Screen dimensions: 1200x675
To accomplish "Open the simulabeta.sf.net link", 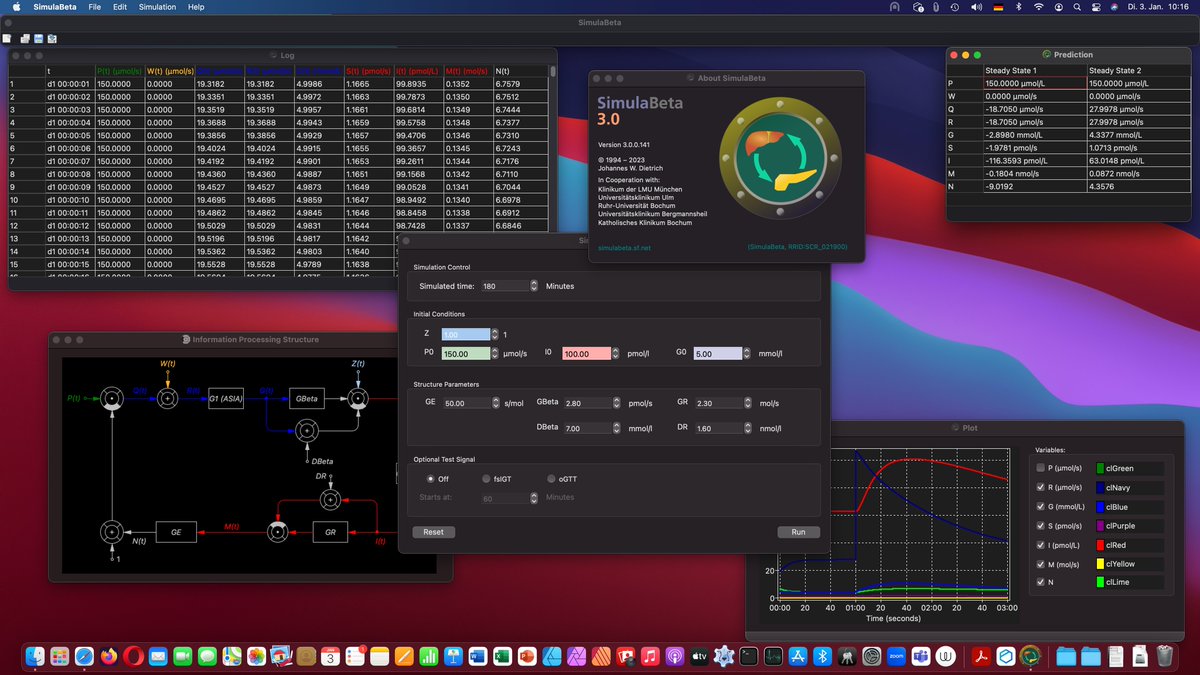I will [x=623, y=246].
